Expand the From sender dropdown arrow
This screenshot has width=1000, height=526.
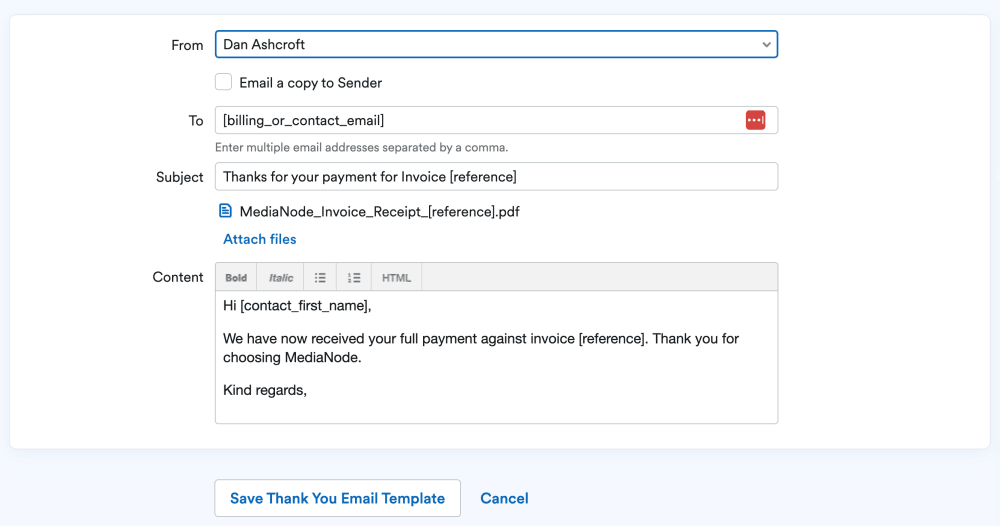[766, 45]
